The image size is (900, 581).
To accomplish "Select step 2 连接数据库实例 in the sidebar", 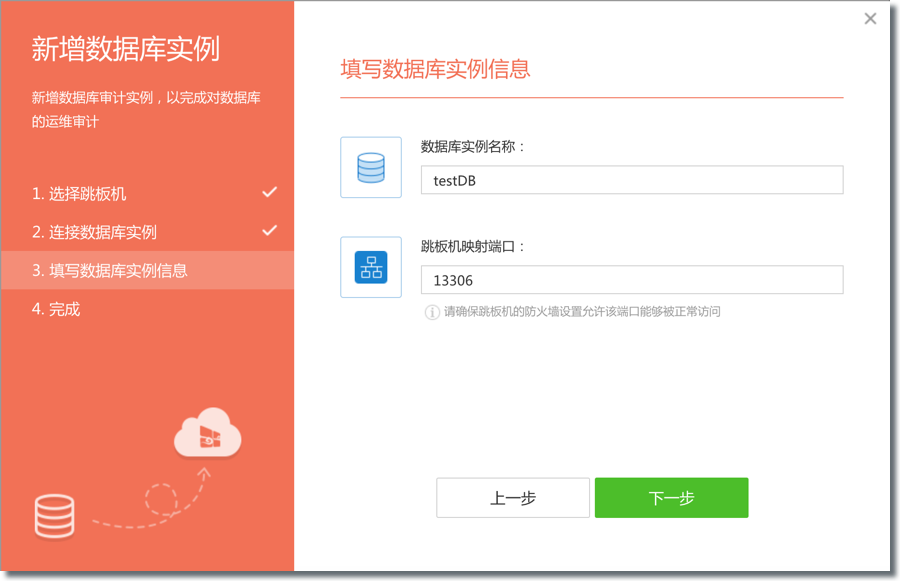I will coord(95,231).
